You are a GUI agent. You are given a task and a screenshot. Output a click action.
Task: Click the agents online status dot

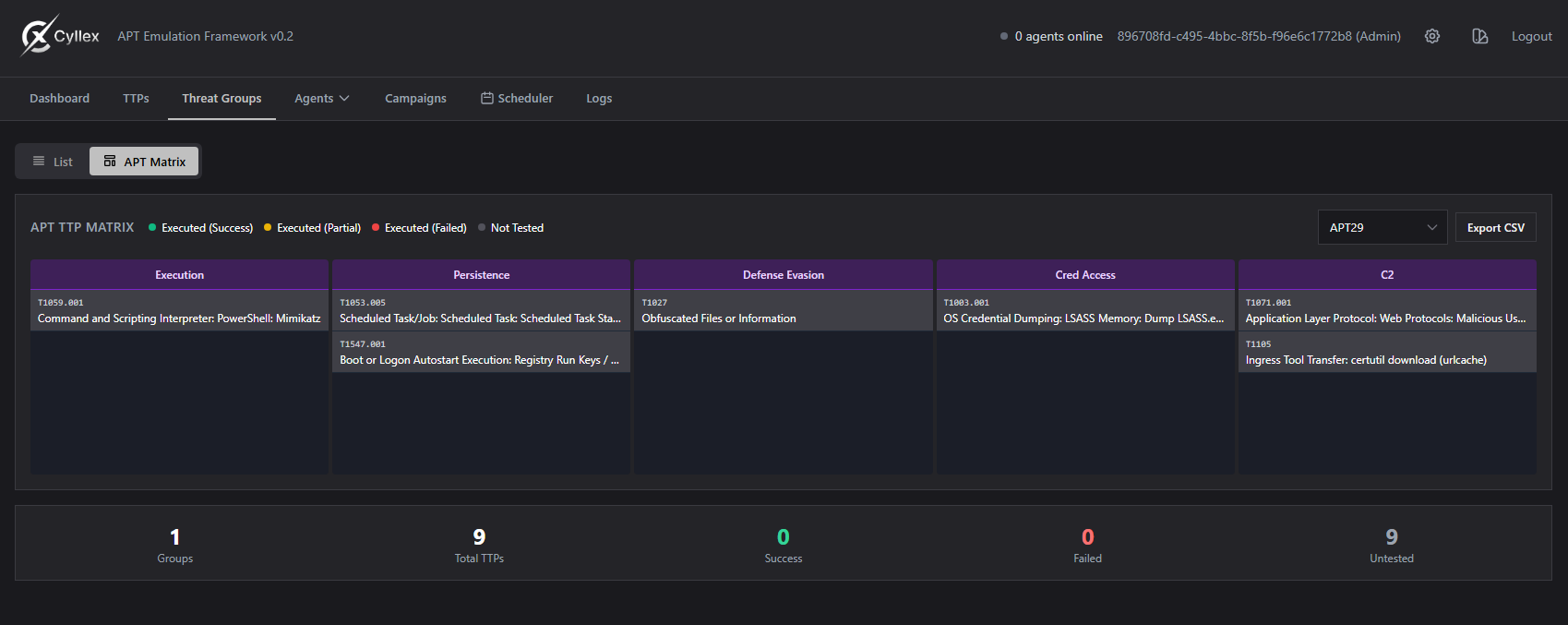pos(1004,37)
